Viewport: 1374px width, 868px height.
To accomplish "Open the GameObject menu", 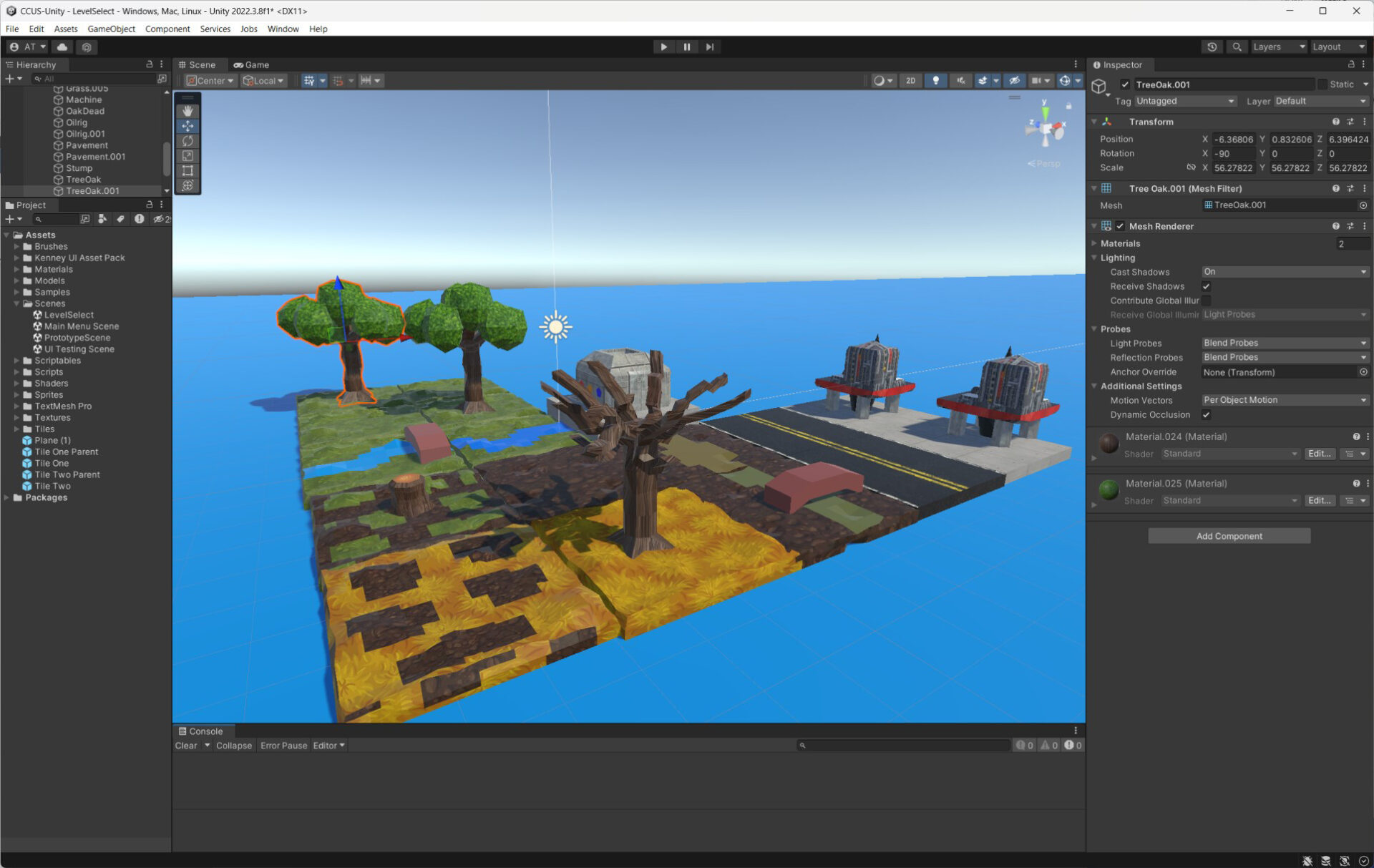I will [111, 29].
